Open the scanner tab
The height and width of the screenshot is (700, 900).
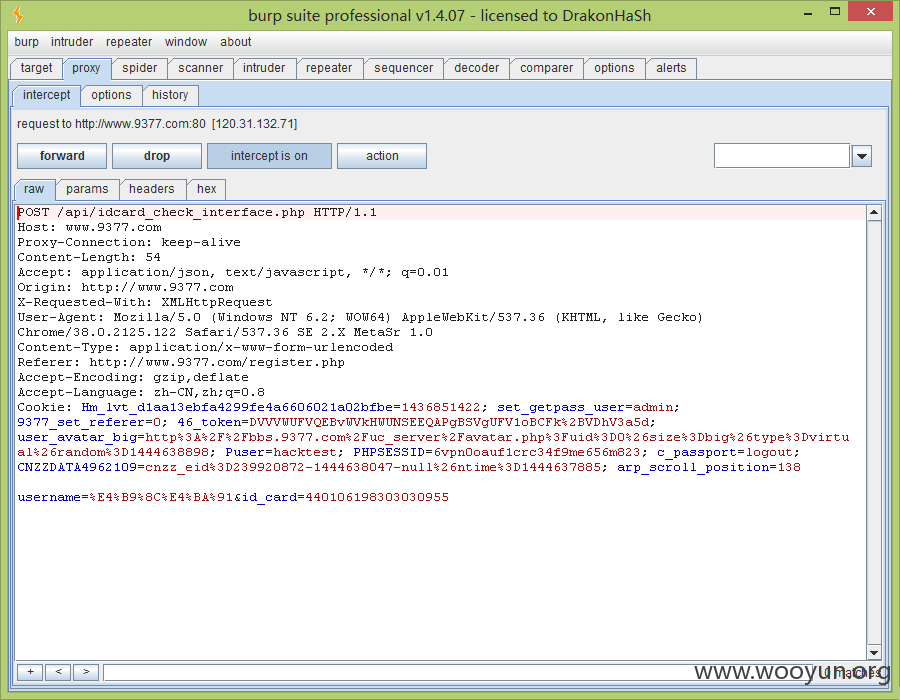coord(200,68)
